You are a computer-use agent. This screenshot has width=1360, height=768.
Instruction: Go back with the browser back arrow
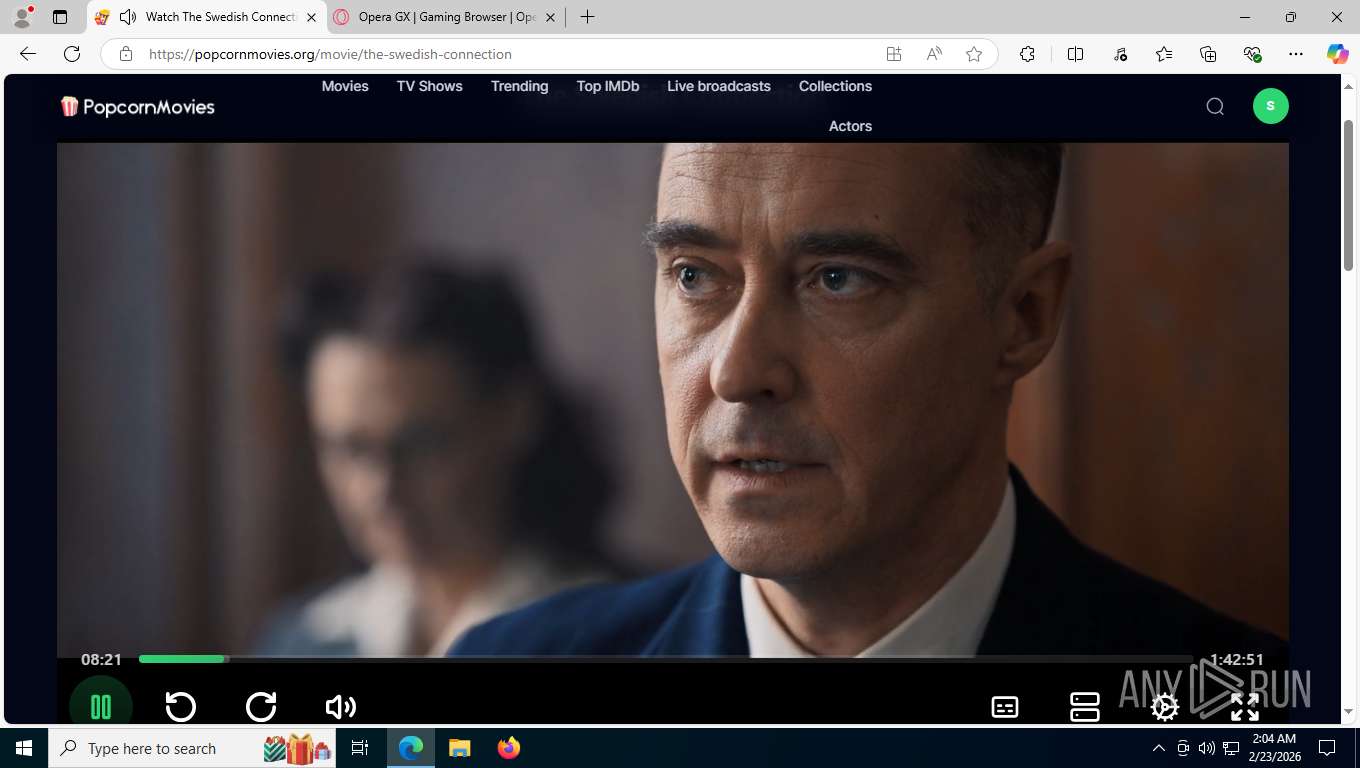pyautogui.click(x=28, y=54)
